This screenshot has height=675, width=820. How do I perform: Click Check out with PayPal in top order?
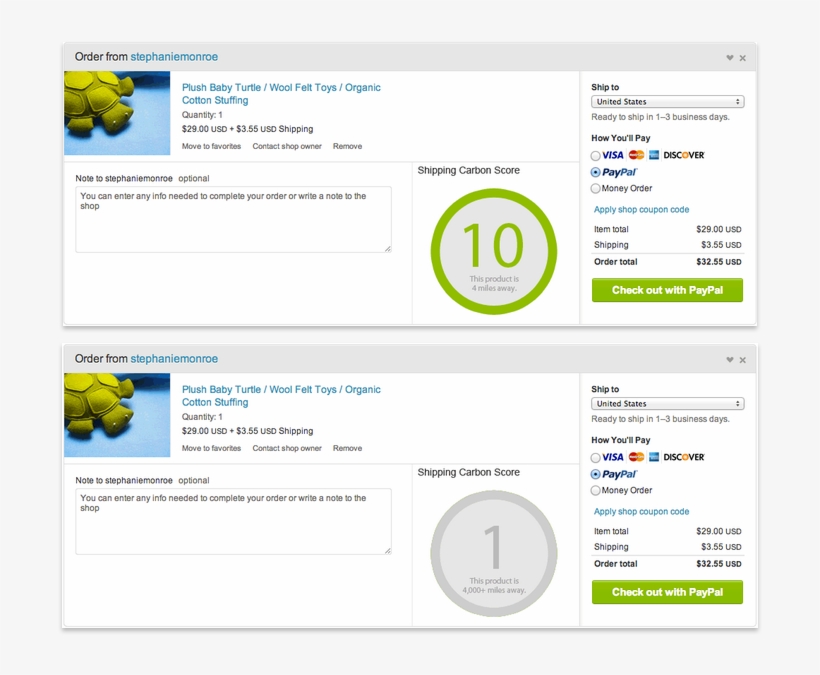tap(667, 290)
